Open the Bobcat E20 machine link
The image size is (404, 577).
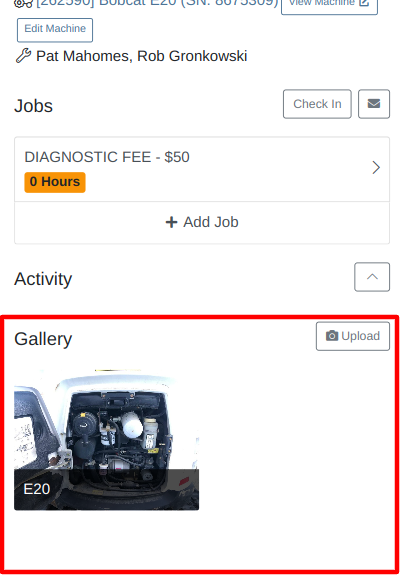click(x=157, y=3)
